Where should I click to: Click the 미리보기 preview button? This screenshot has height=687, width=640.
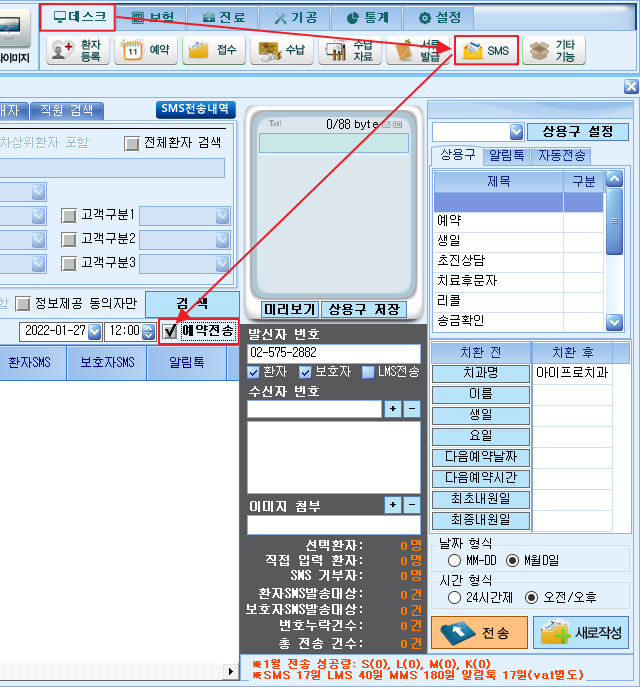point(290,309)
